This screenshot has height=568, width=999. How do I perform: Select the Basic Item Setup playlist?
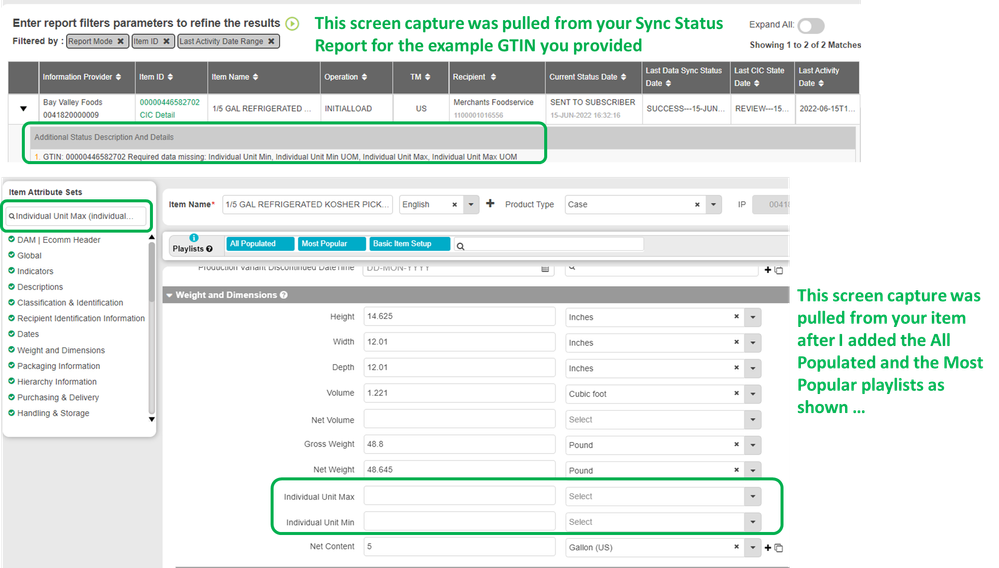pos(410,244)
